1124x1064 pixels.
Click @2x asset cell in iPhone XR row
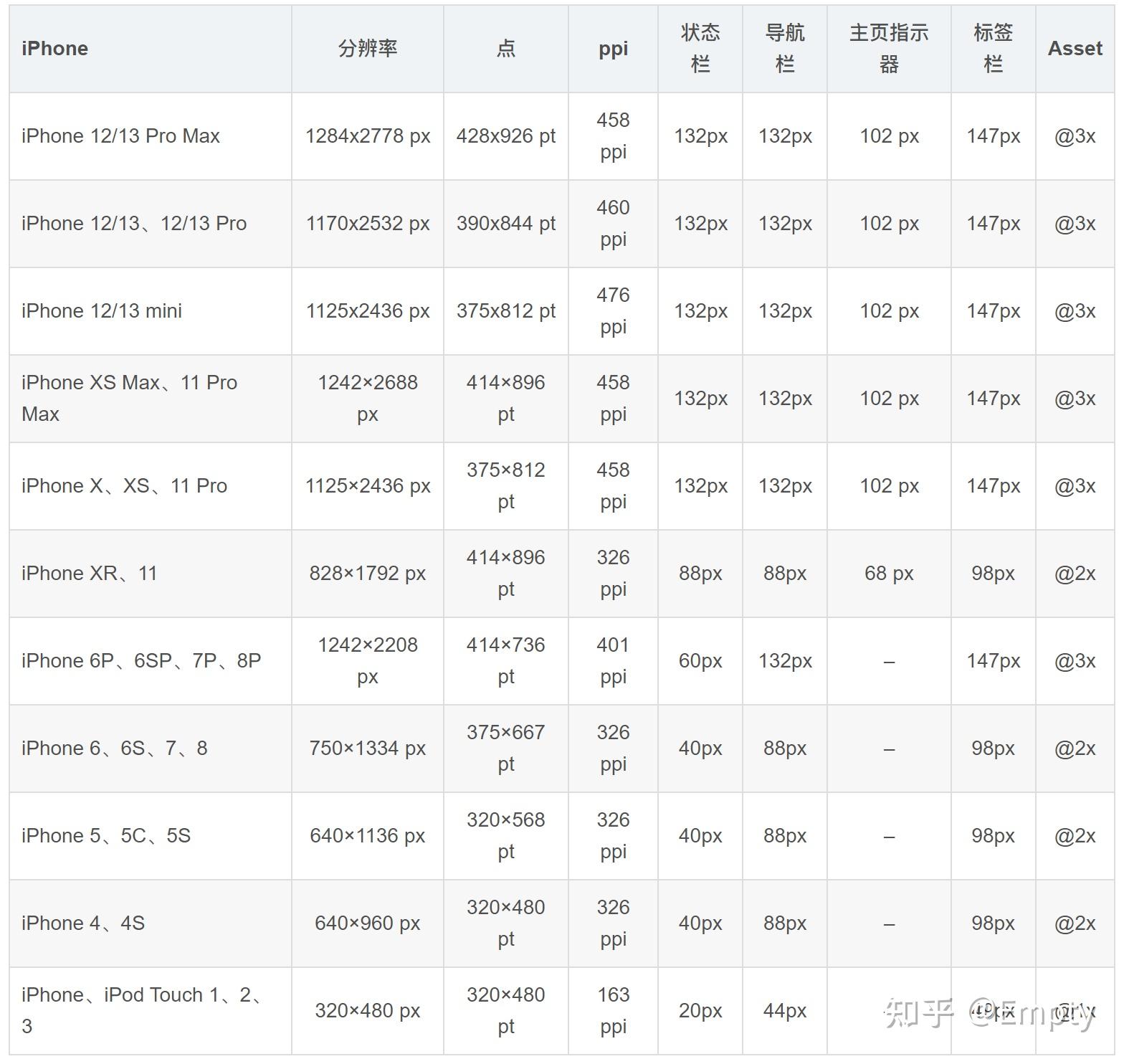(1075, 574)
